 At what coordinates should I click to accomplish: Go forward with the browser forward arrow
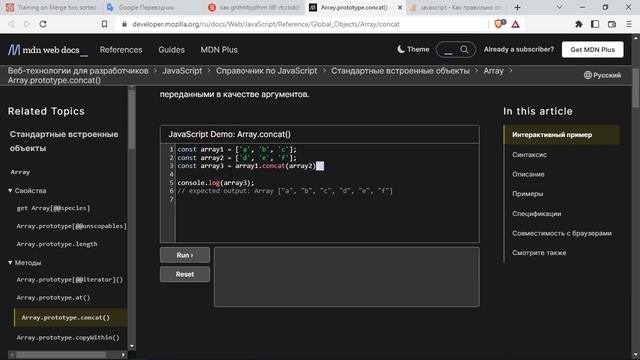(27, 24)
